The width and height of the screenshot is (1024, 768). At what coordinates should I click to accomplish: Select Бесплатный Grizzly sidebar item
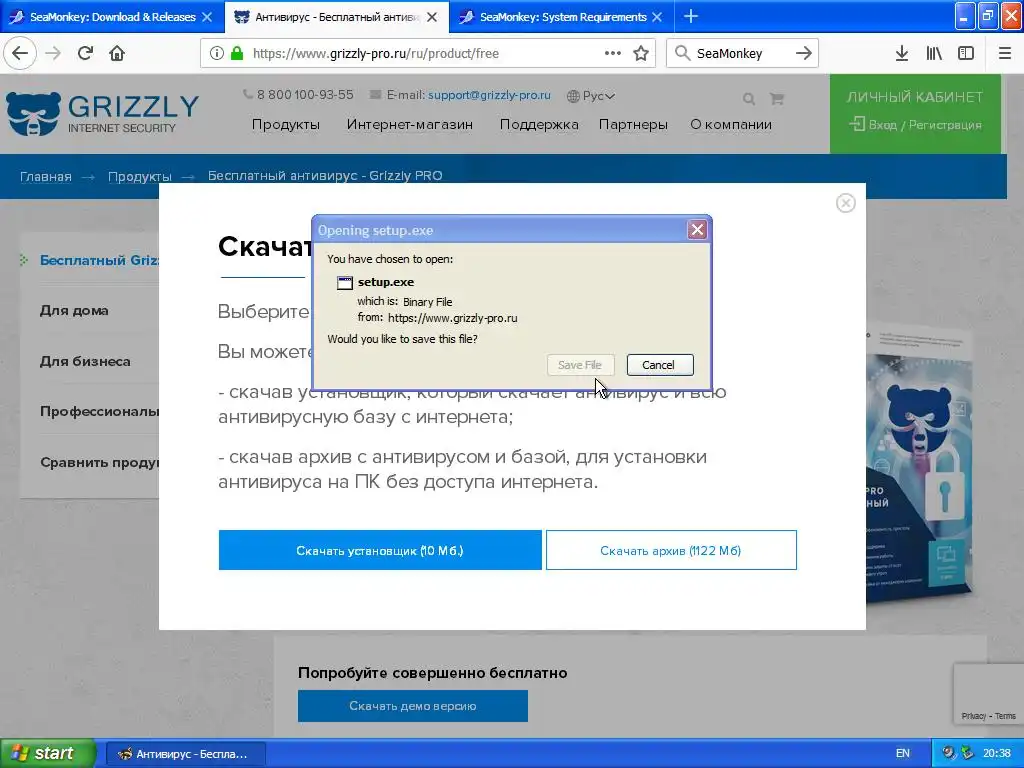coord(99,260)
